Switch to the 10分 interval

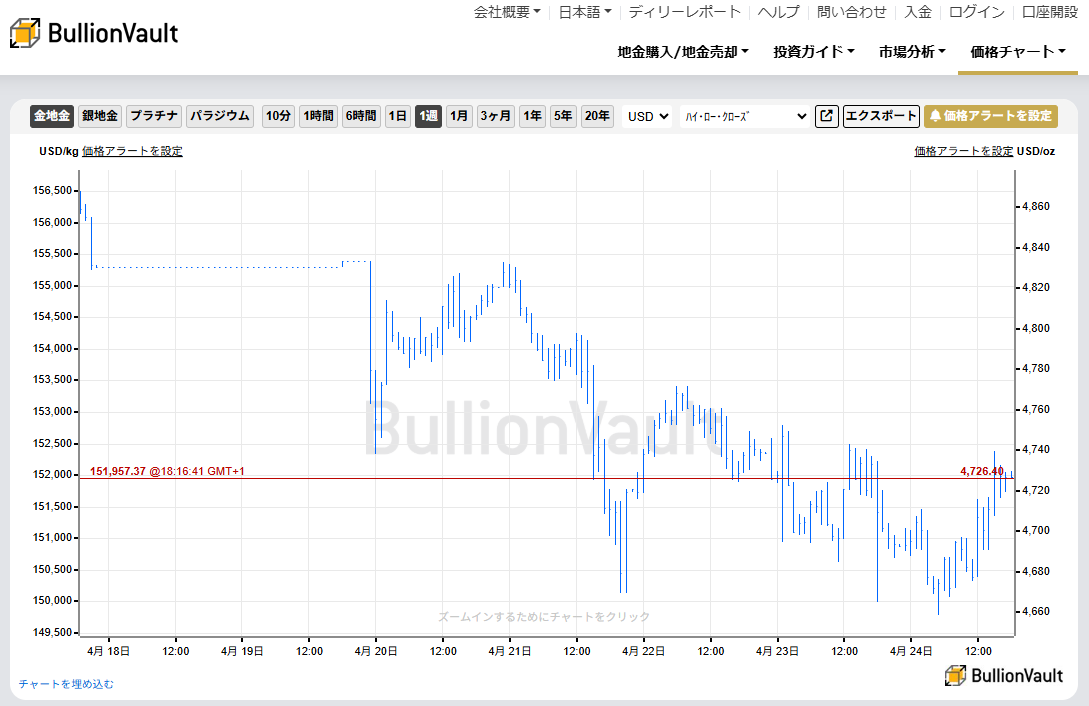277,116
